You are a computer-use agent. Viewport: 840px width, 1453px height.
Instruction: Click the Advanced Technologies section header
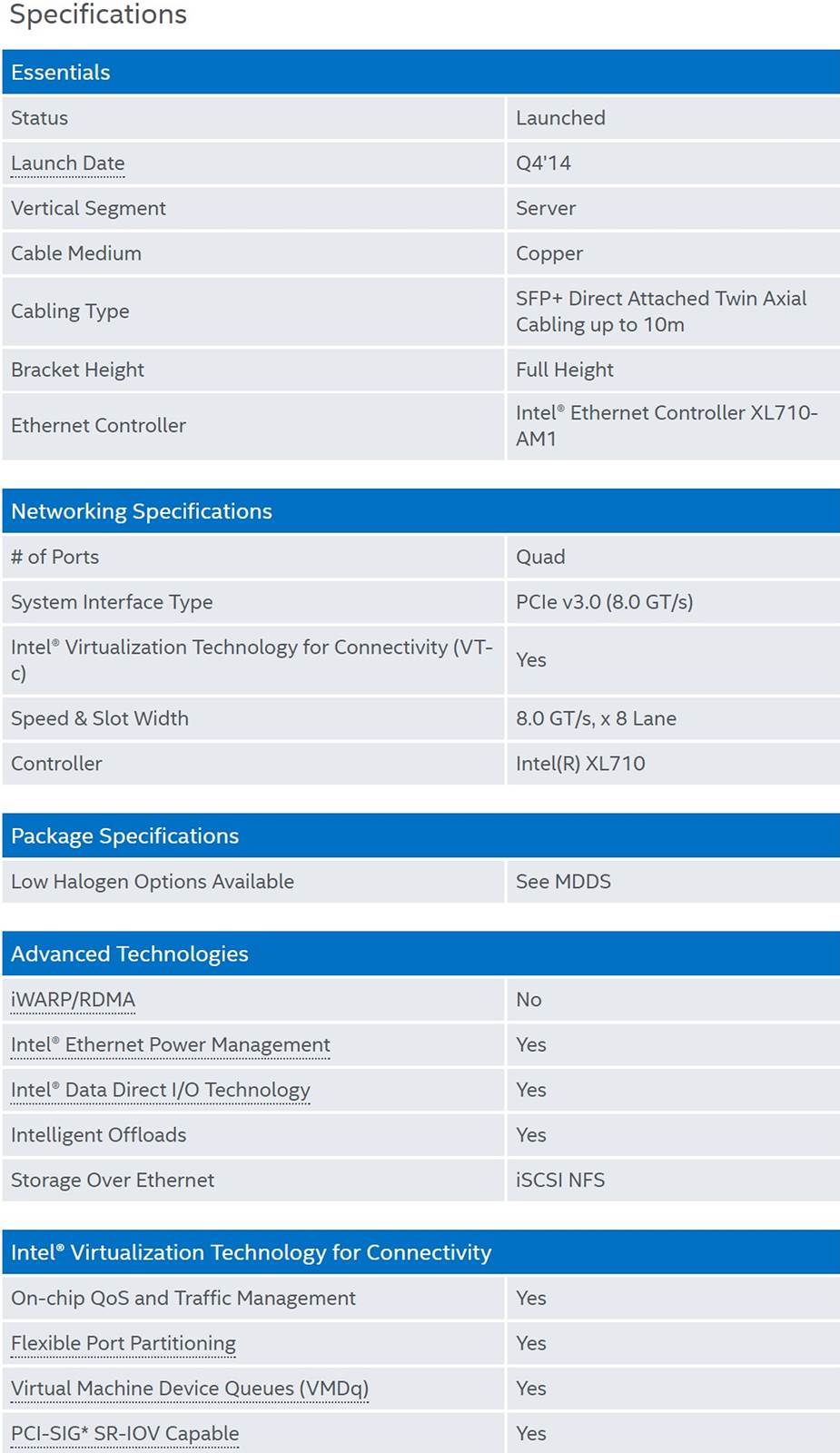[130, 954]
